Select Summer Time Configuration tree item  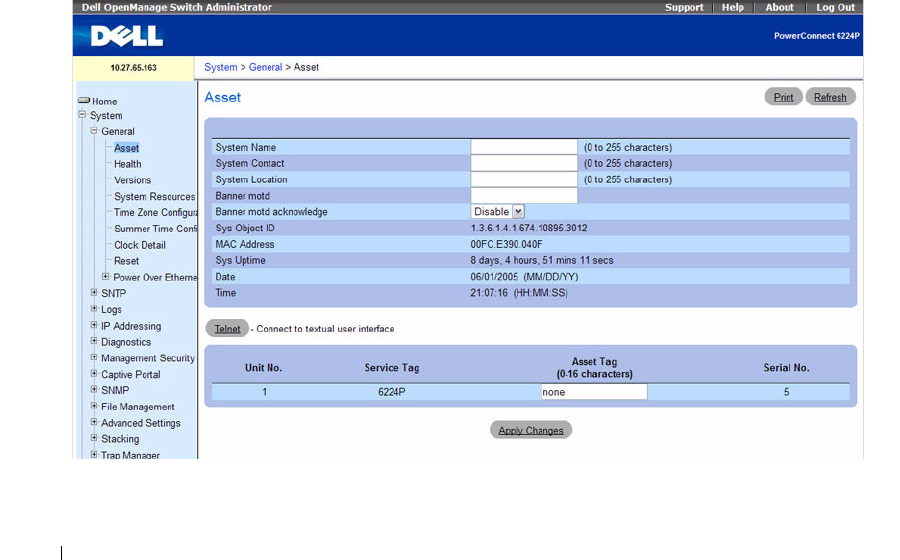coord(156,228)
